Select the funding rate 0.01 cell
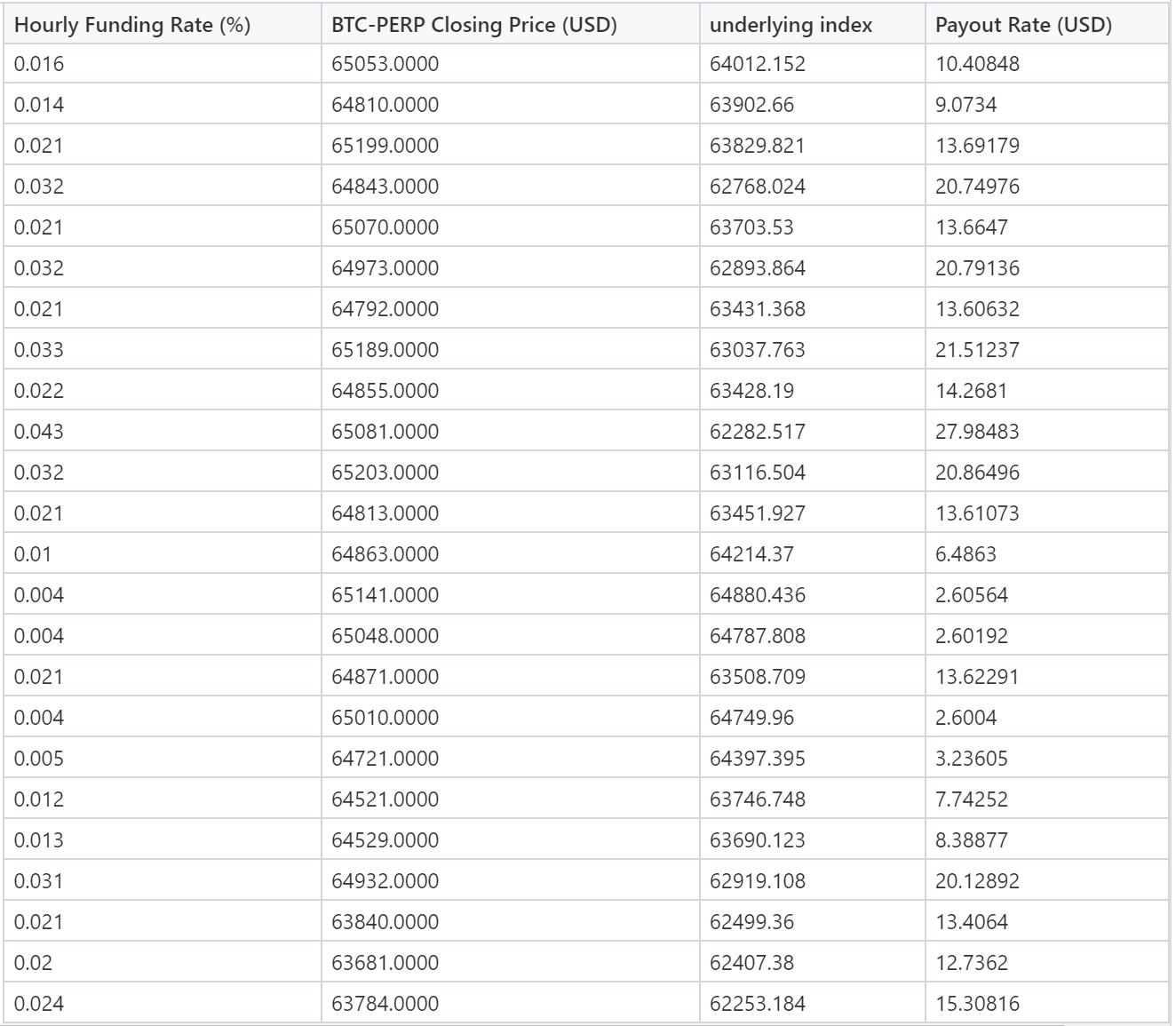 [x=33, y=554]
